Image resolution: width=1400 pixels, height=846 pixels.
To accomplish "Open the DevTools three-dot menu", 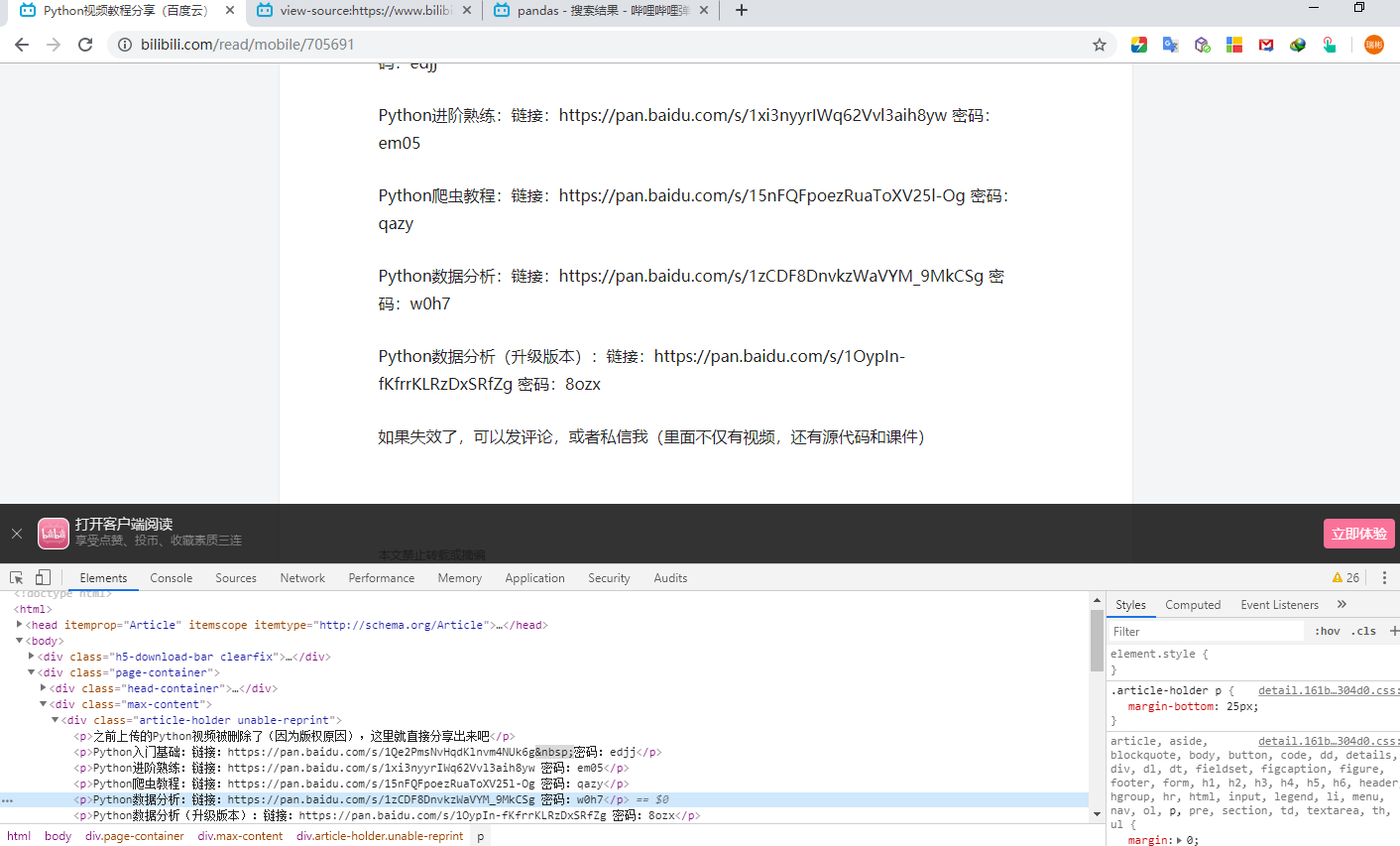I will 1385,577.
